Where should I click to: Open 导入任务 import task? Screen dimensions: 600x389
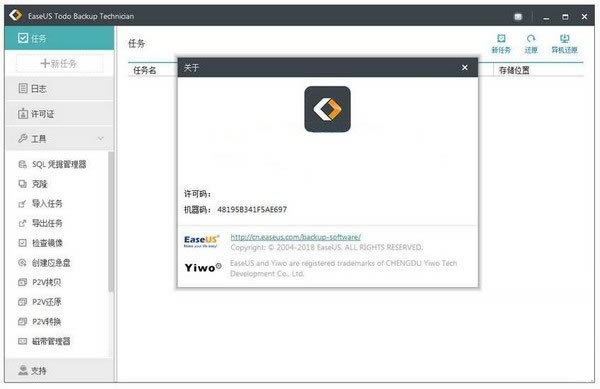(41, 203)
